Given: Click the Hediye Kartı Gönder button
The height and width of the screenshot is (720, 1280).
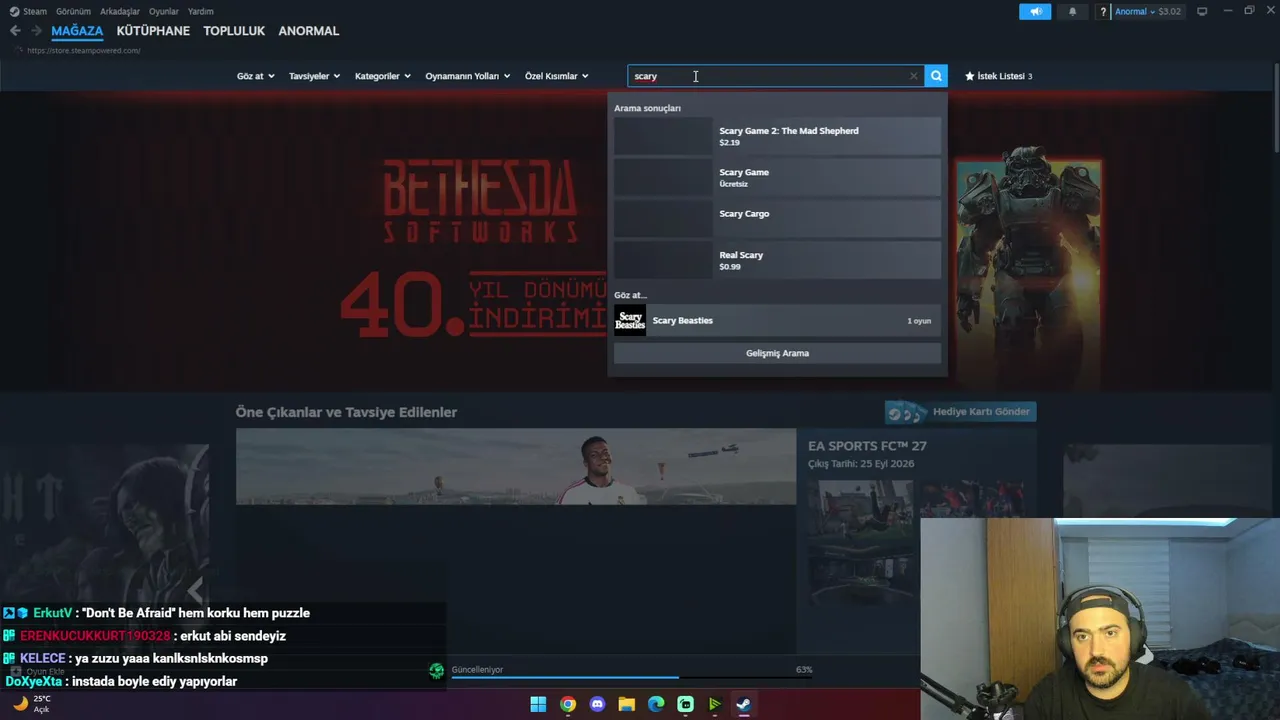Looking at the screenshot, I should [x=960, y=412].
